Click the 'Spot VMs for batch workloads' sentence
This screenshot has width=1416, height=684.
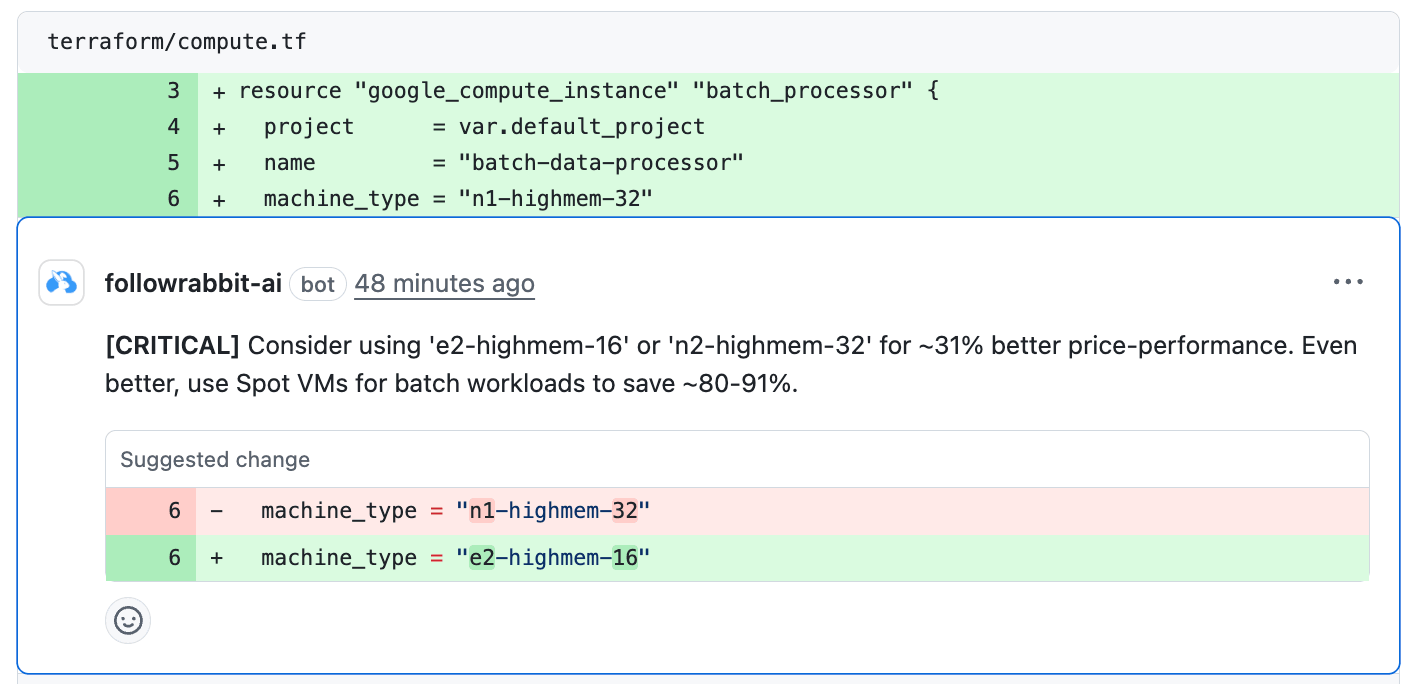pyautogui.click(x=451, y=383)
